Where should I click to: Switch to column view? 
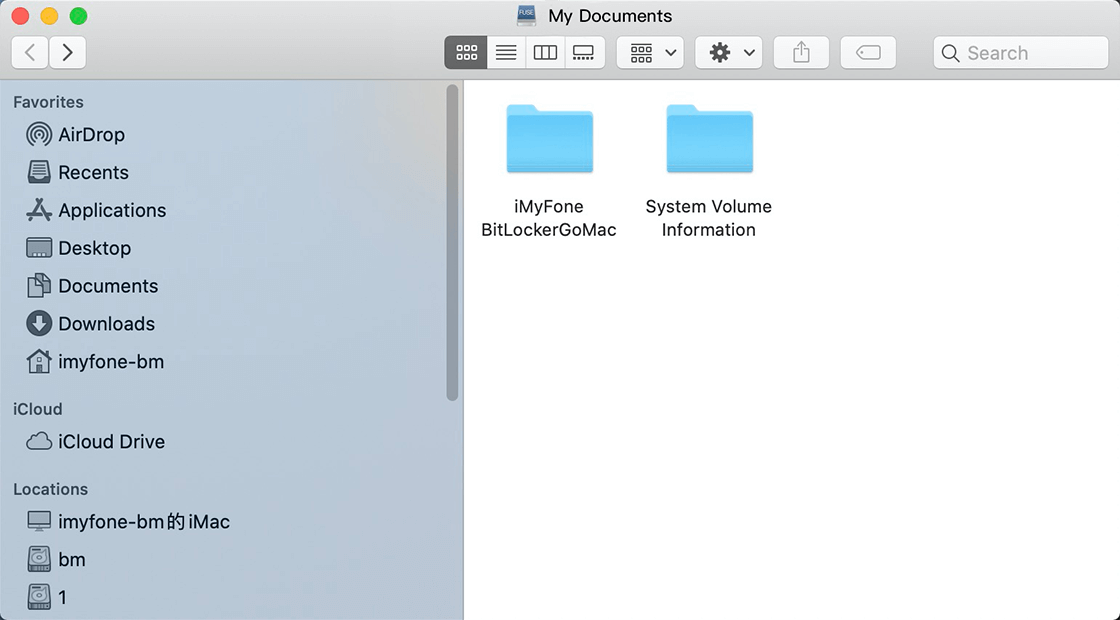545,52
